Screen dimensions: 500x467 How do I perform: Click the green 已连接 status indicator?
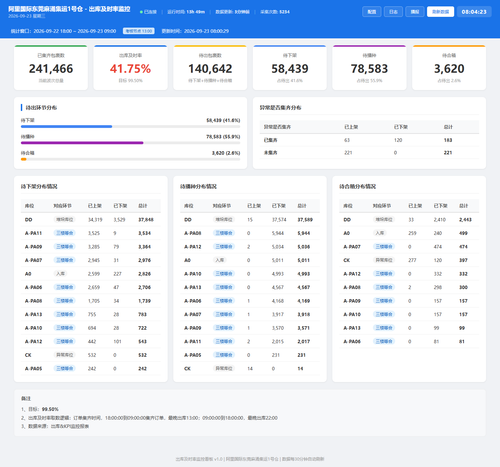[x=148, y=12]
